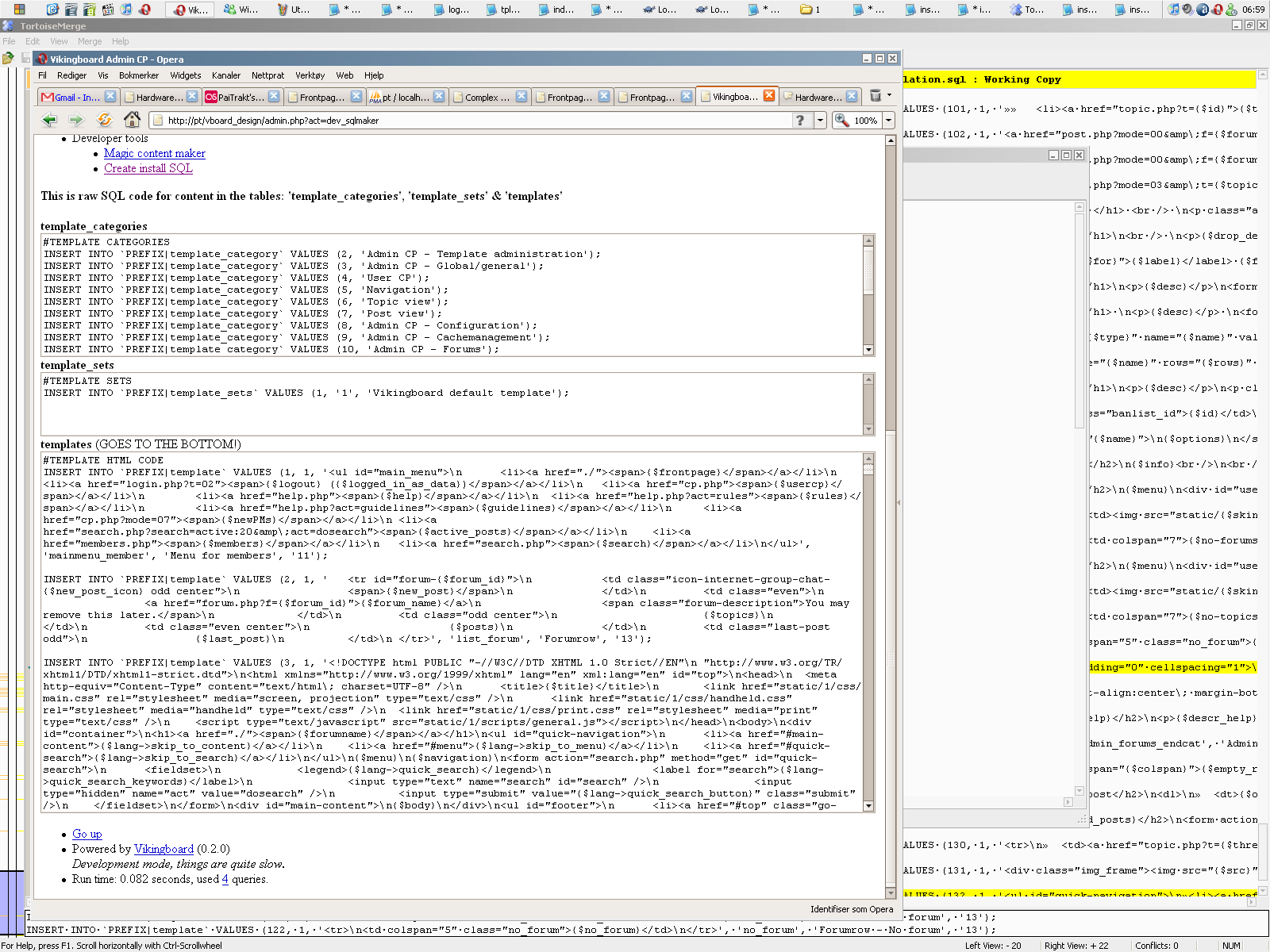Click inside the template_sets SQL textarea
Viewport: 1270px width, 952px height.
click(x=452, y=405)
